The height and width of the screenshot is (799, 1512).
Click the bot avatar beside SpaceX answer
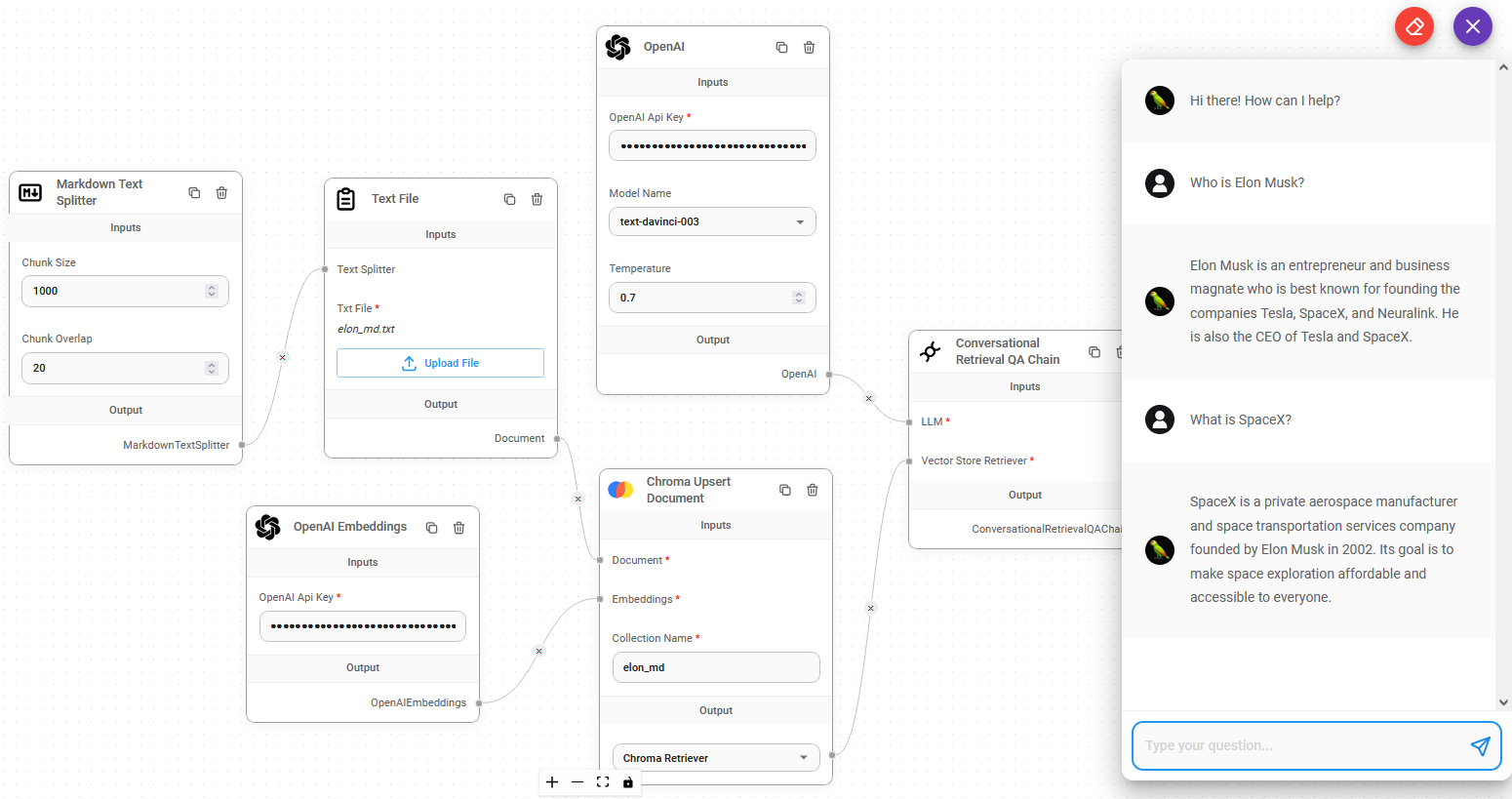pos(1160,549)
